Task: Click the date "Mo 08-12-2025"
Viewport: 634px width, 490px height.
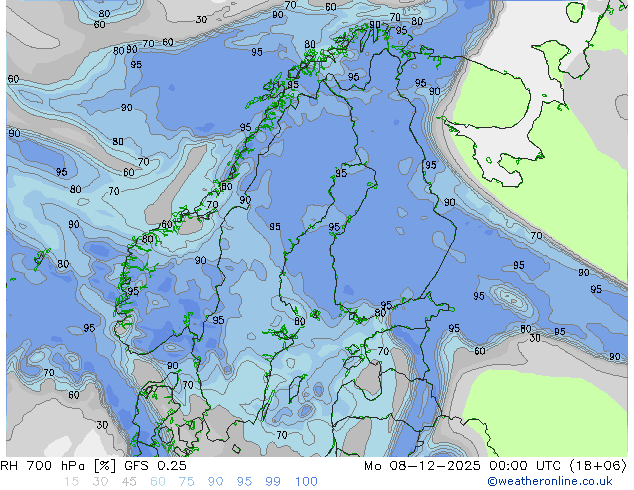Action: (422, 466)
